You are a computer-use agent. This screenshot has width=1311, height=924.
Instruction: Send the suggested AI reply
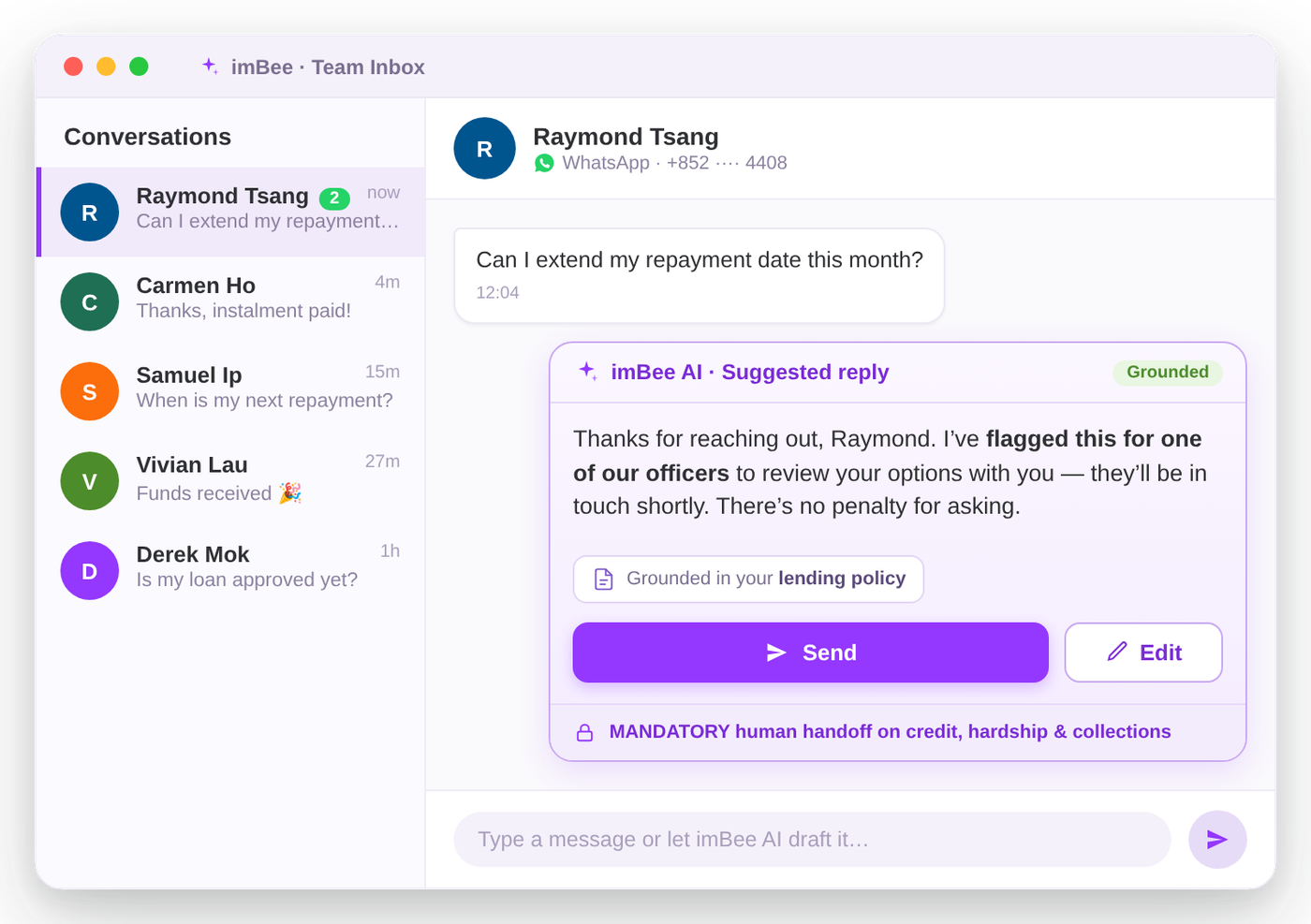click(x=811, y=653)
